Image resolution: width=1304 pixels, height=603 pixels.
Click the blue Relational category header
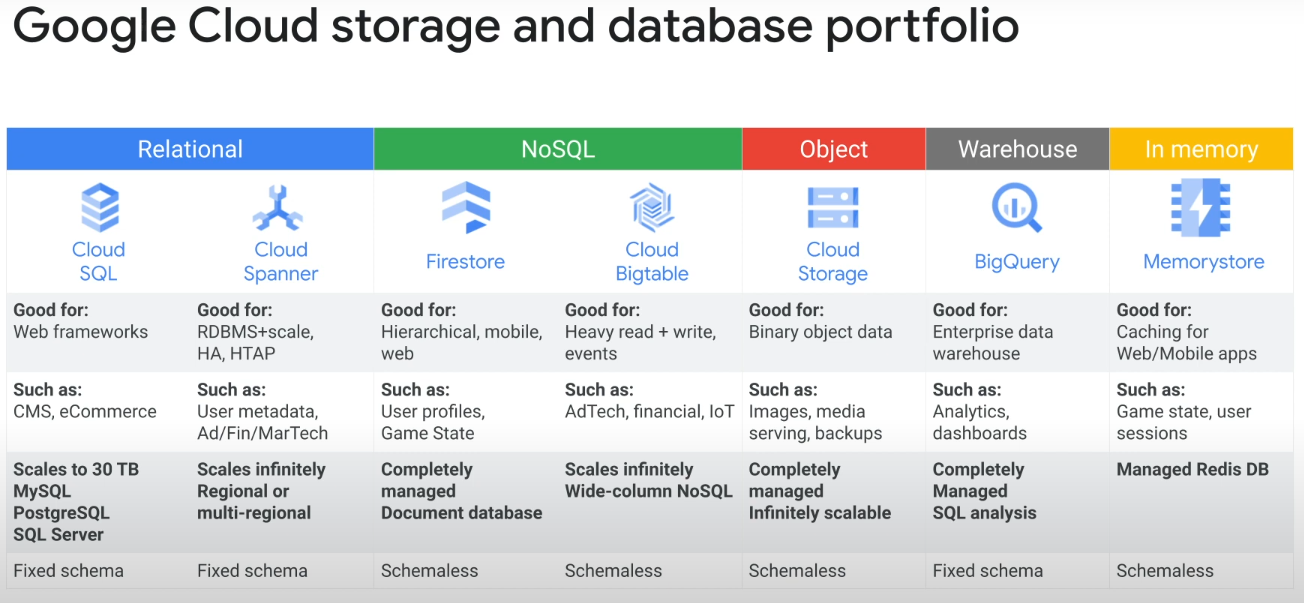tap(190, 149)
